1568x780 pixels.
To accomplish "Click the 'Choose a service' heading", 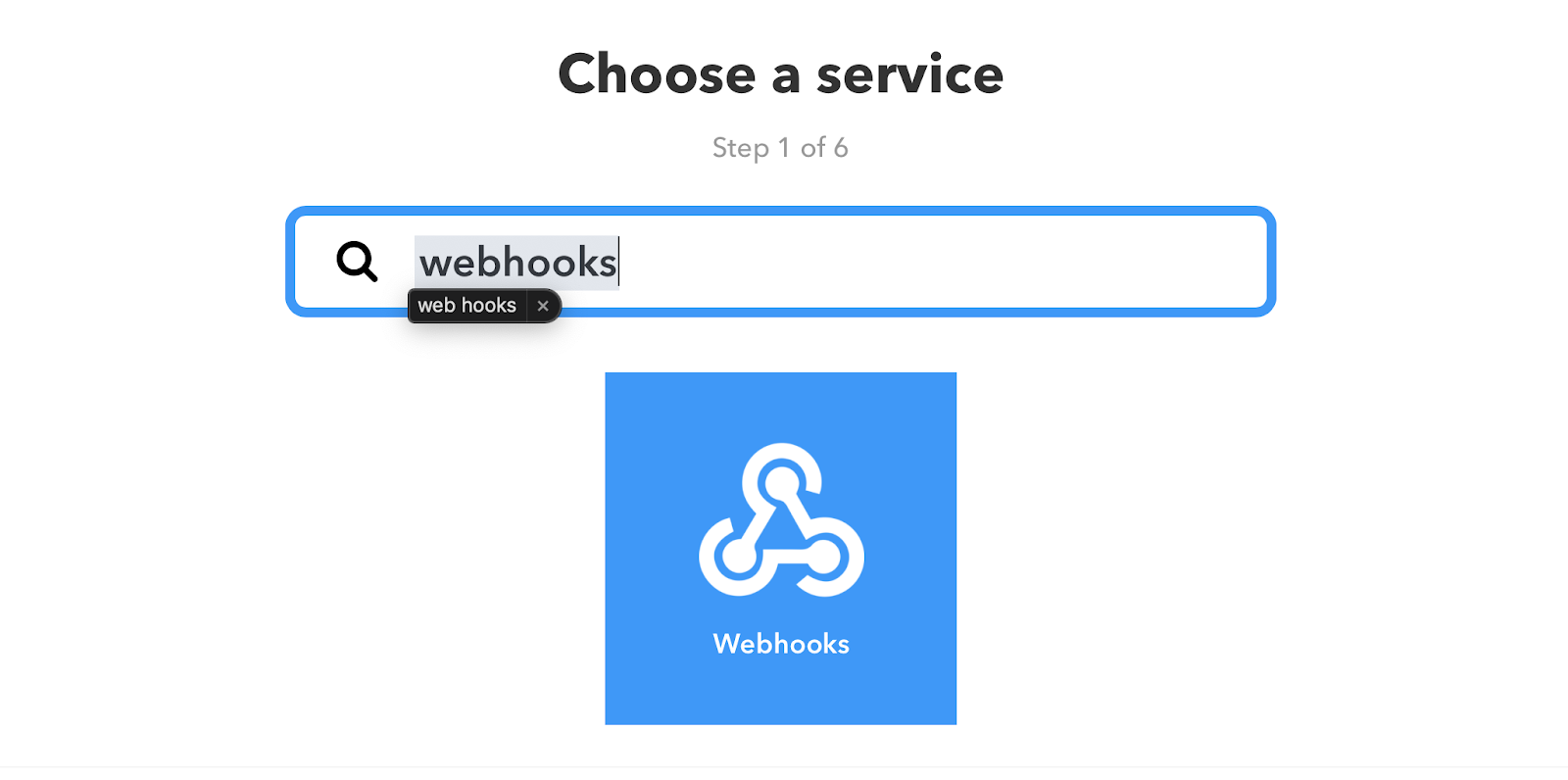I will pyautogui.click(x=781, y=74).
